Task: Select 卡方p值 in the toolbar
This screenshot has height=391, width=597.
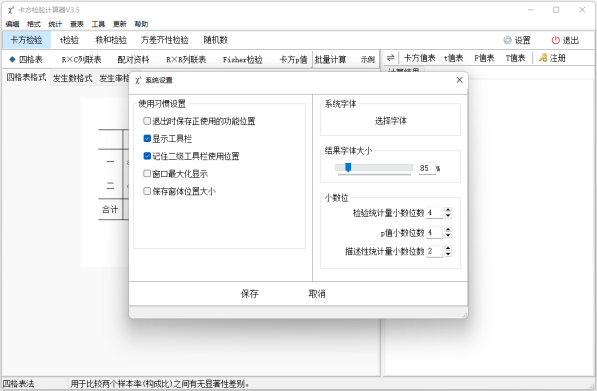Action: click(x=293, y=59)
